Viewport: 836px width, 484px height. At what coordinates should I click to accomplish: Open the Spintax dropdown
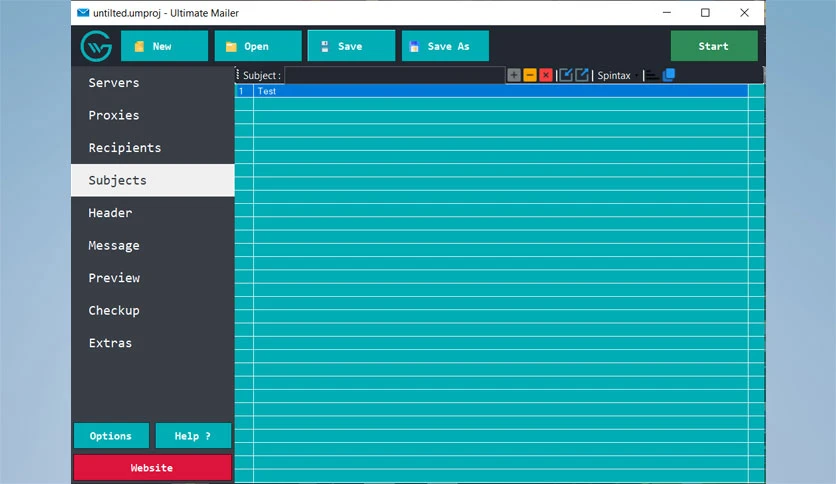[x=617, y=75]
